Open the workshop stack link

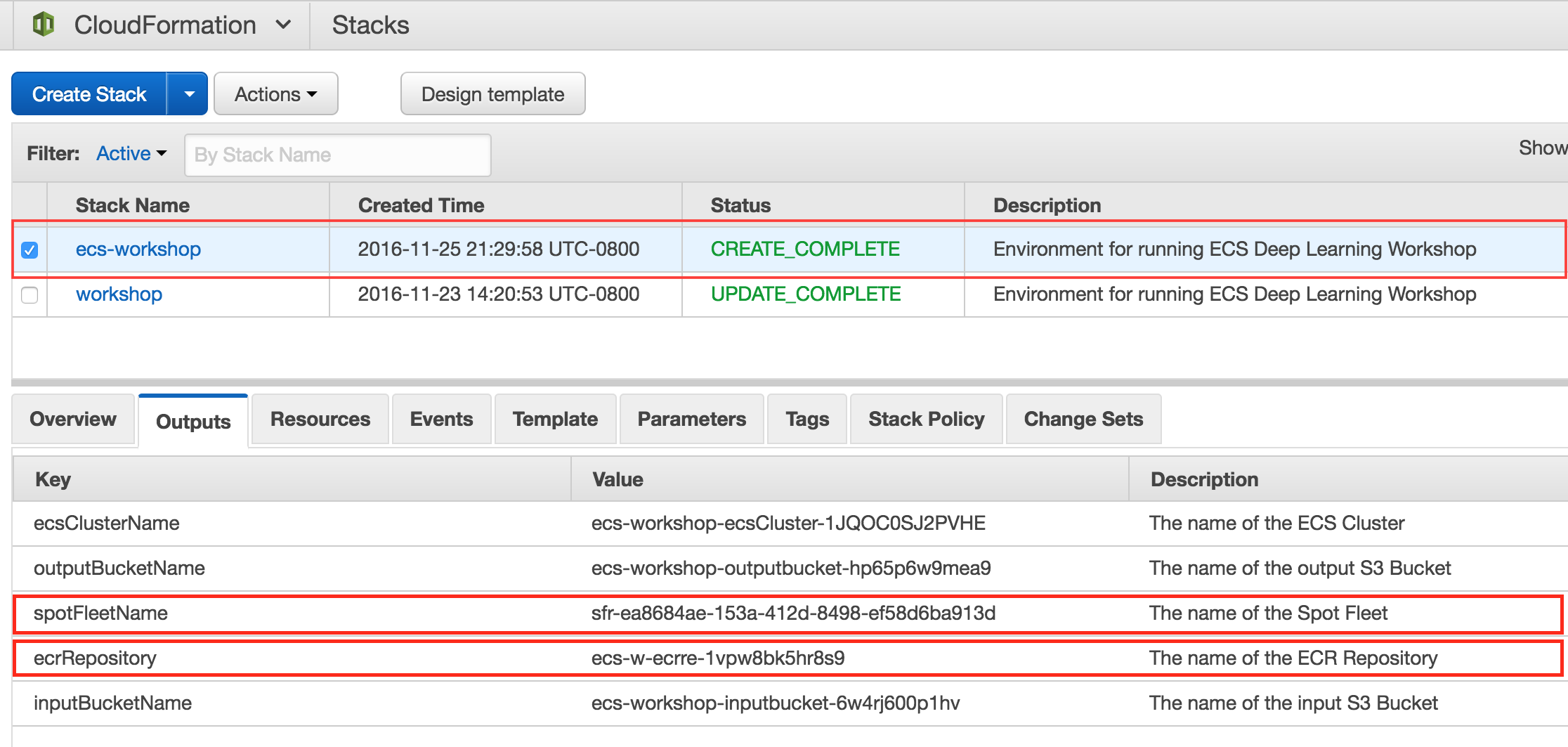tap(119, 294)
